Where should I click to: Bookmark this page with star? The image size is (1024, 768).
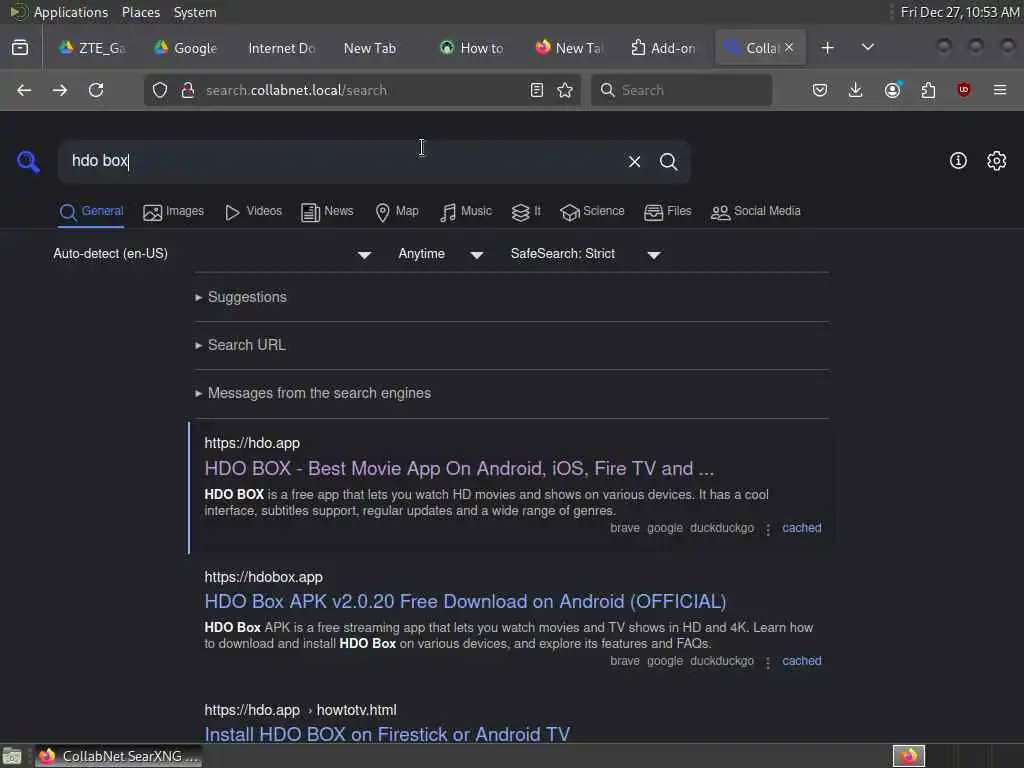coord(566,90)
